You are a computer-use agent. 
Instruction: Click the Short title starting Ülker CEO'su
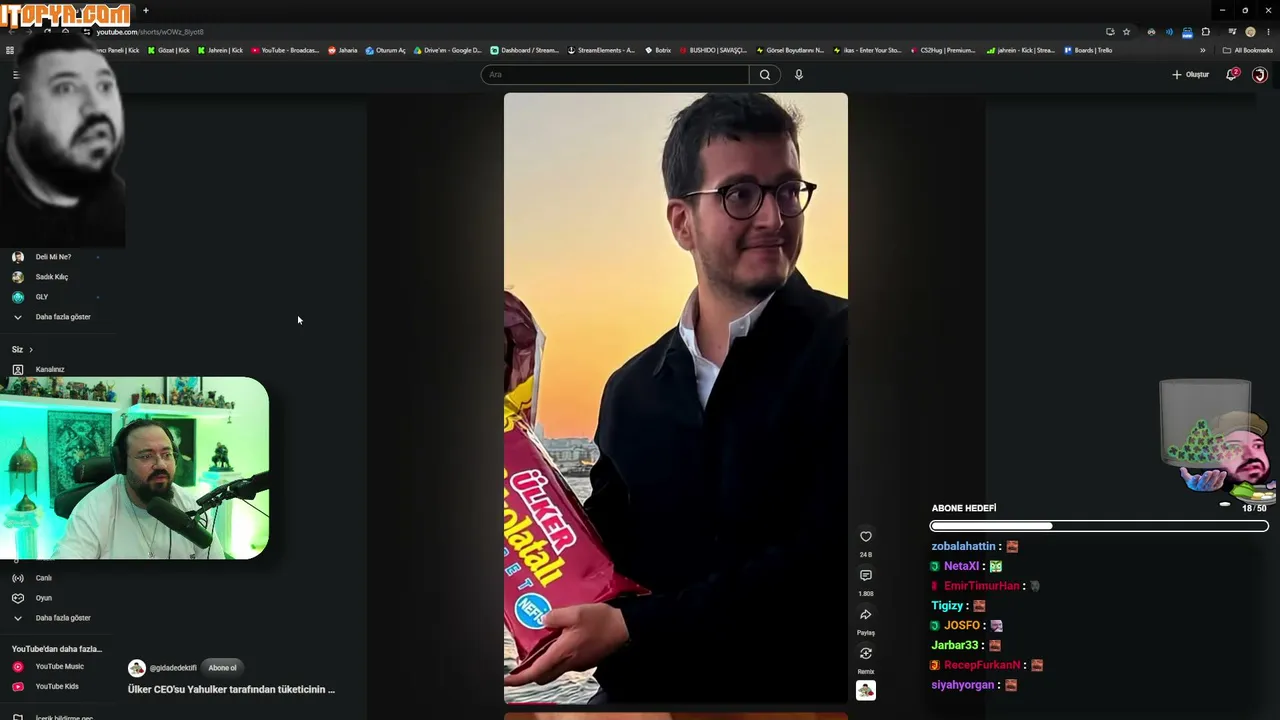pyautogui.click(x=231, y=689)
